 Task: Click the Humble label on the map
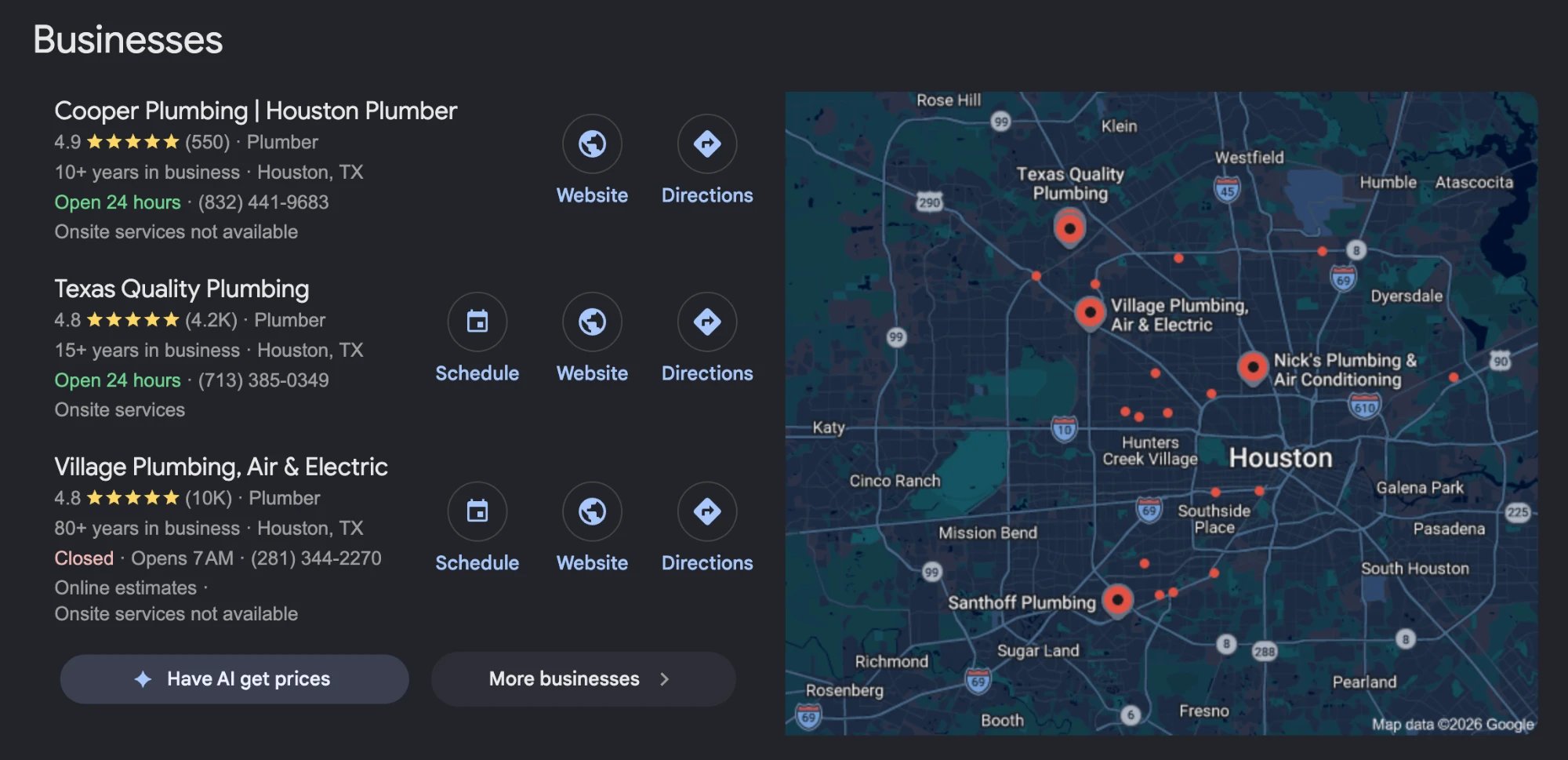(1388, 182)
